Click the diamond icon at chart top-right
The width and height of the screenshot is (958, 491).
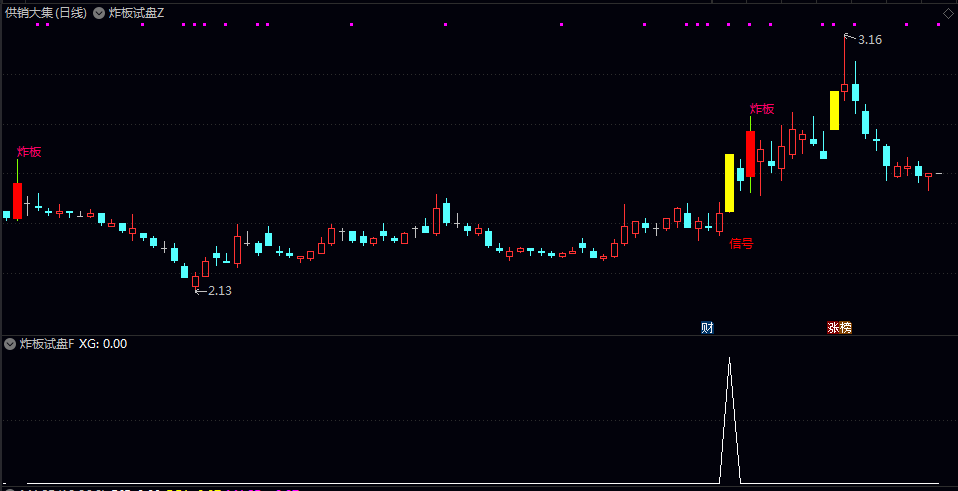[948, 13]
